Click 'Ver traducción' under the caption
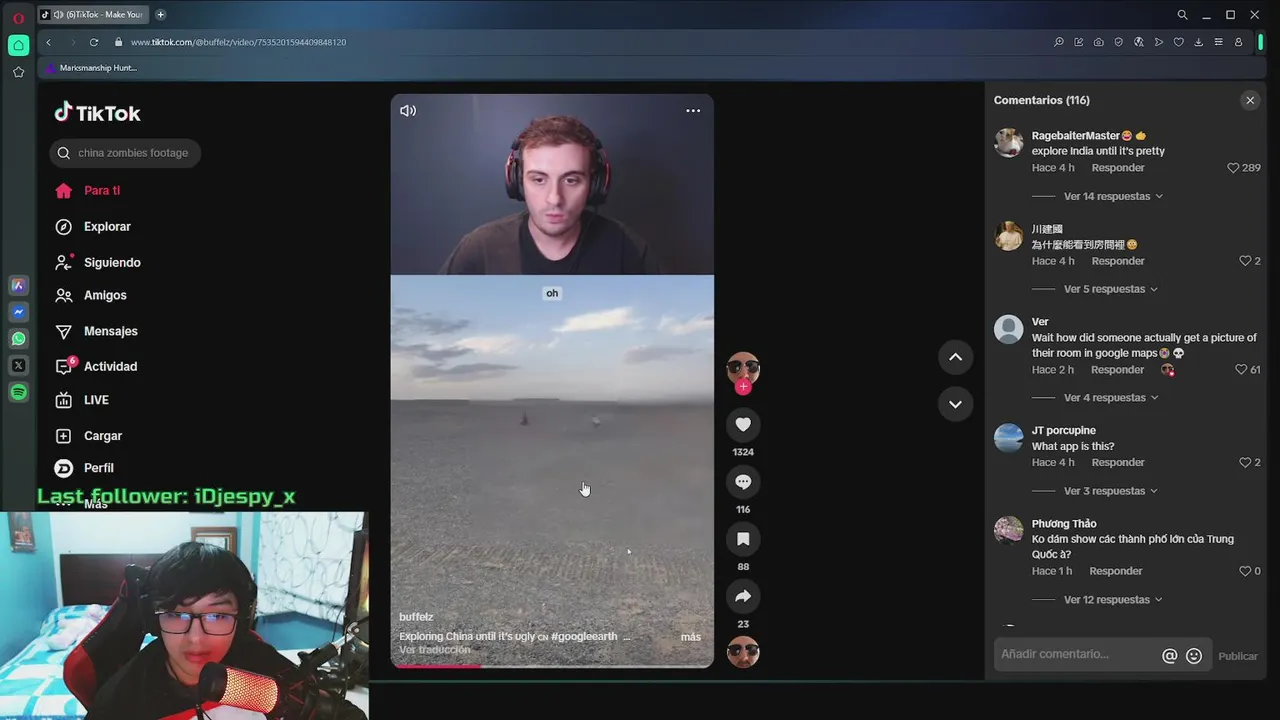The image size is (1280, 720). coord(434,650)
